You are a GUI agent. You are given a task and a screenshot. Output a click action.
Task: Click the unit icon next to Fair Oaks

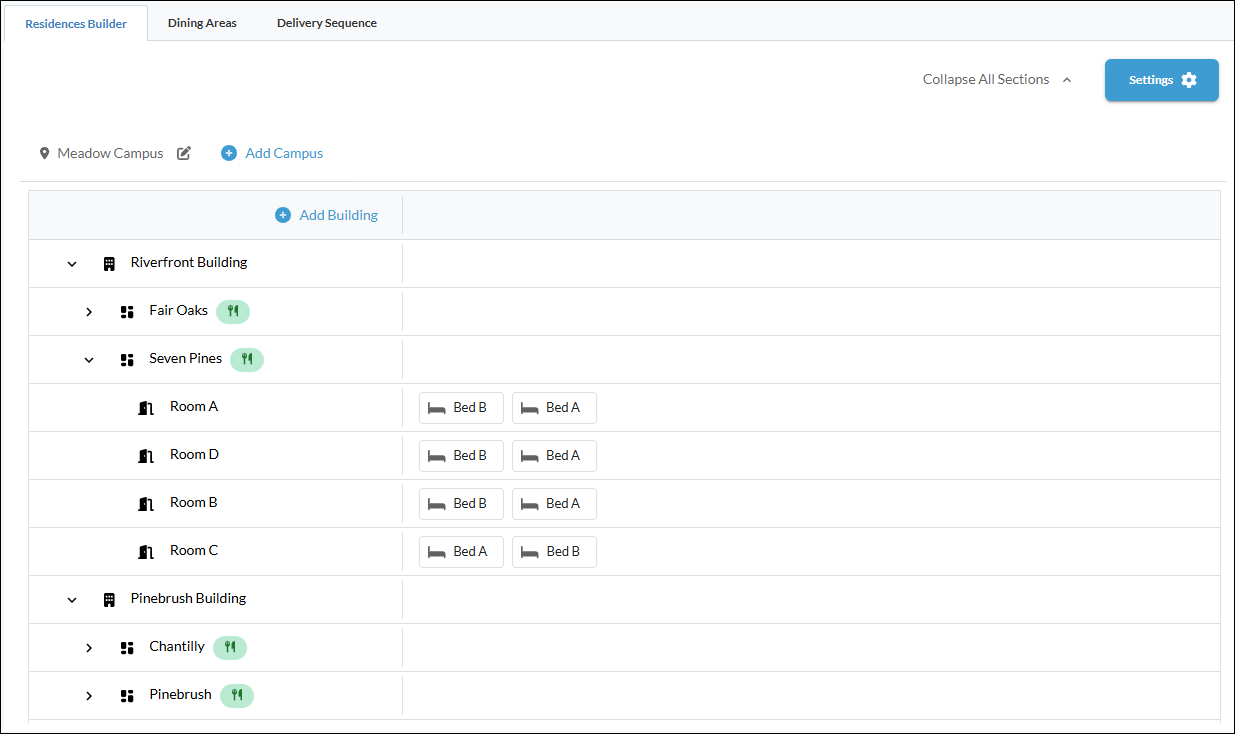tap(127, 312)
